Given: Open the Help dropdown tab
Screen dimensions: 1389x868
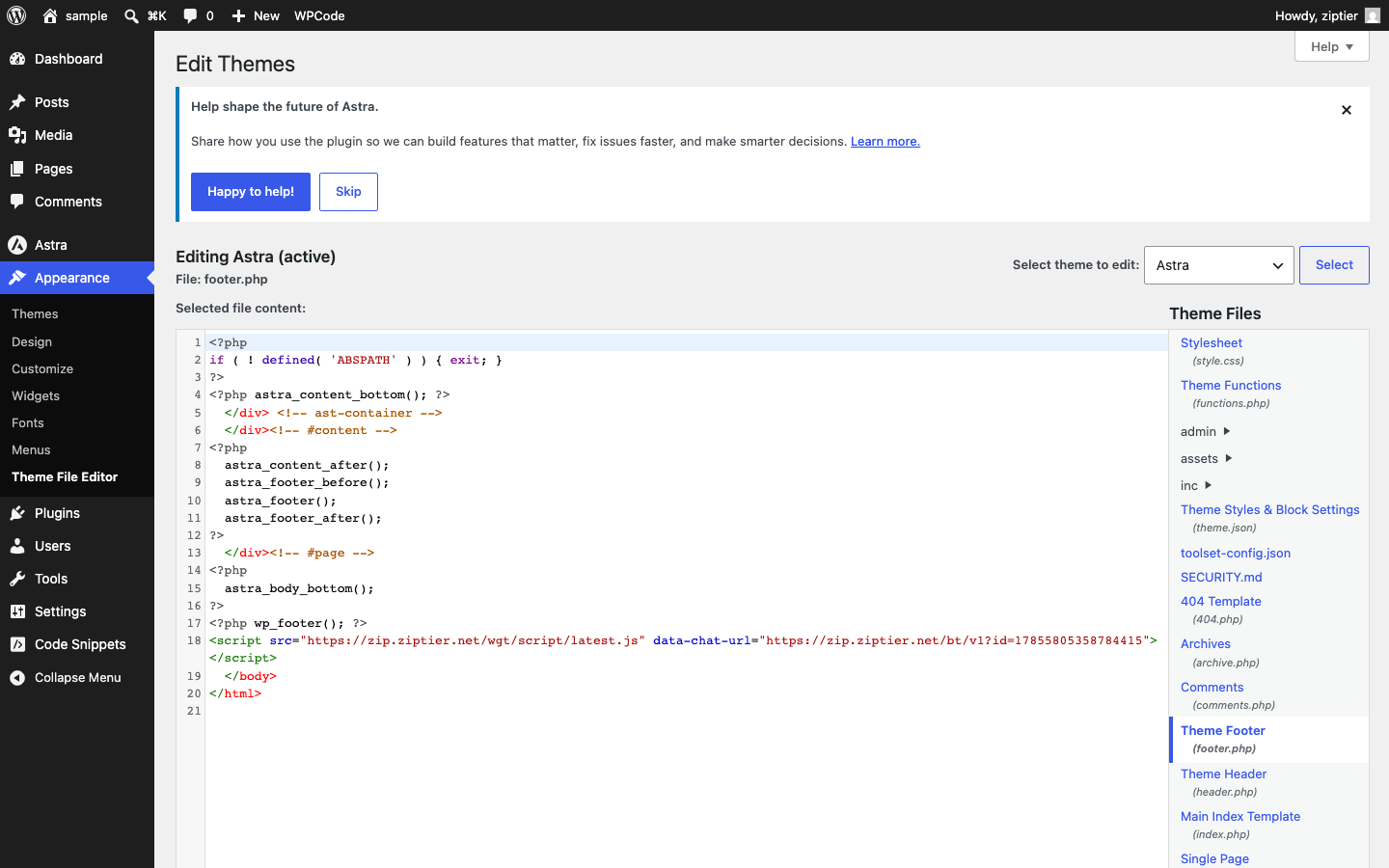Looking at the screenshot, I should [x=1332, y=46].
